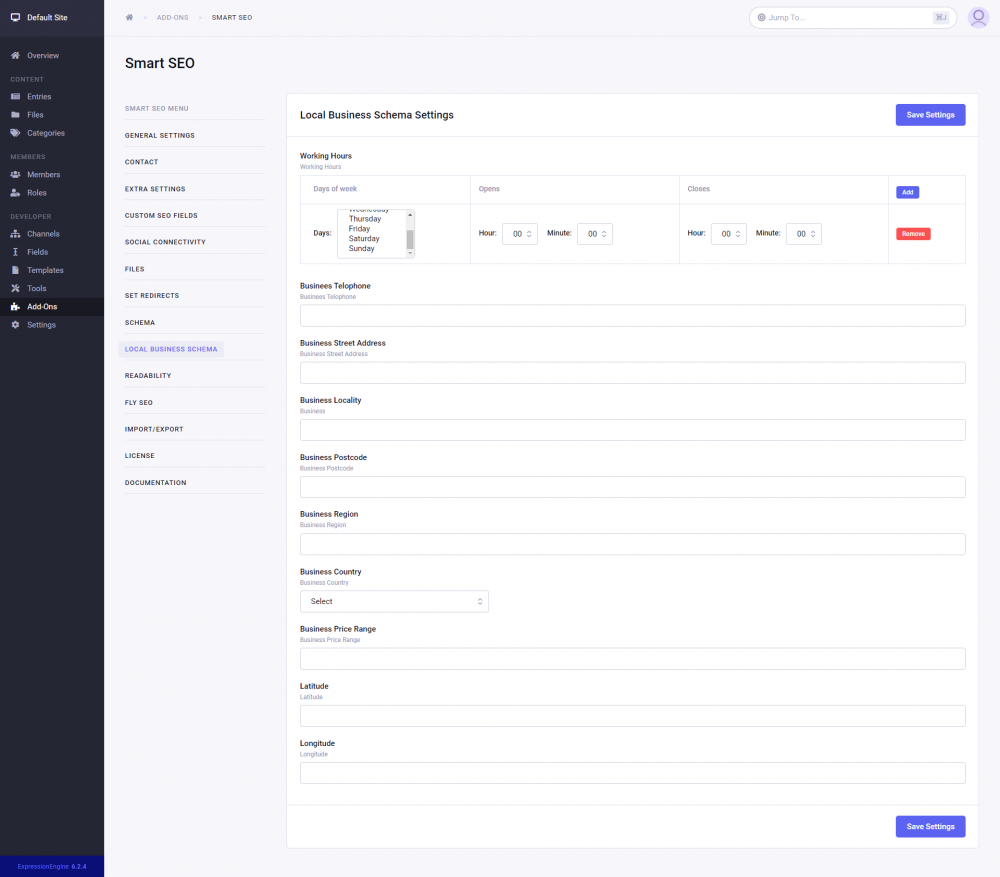Open Tools in the Developer sidebar
The image size is (1000, 877).
(36, 288)
